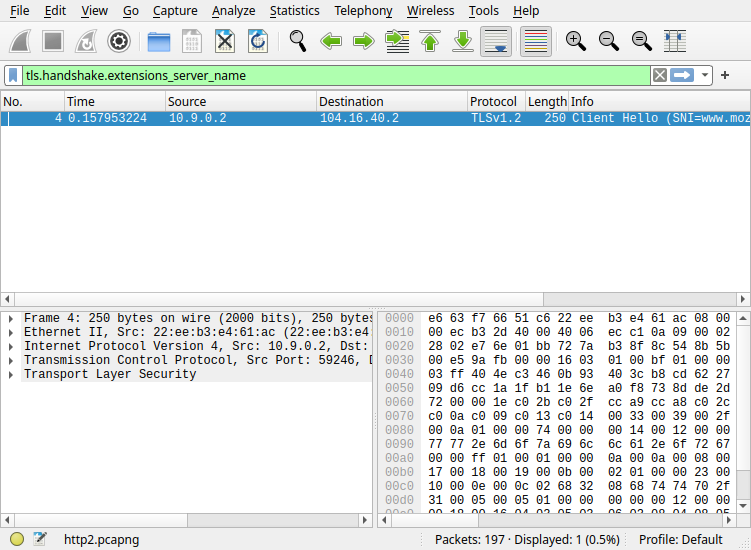The height and width of the screenshot is (550, 751).
Task: Reset text to normal size
Action: tap(642, 41)
